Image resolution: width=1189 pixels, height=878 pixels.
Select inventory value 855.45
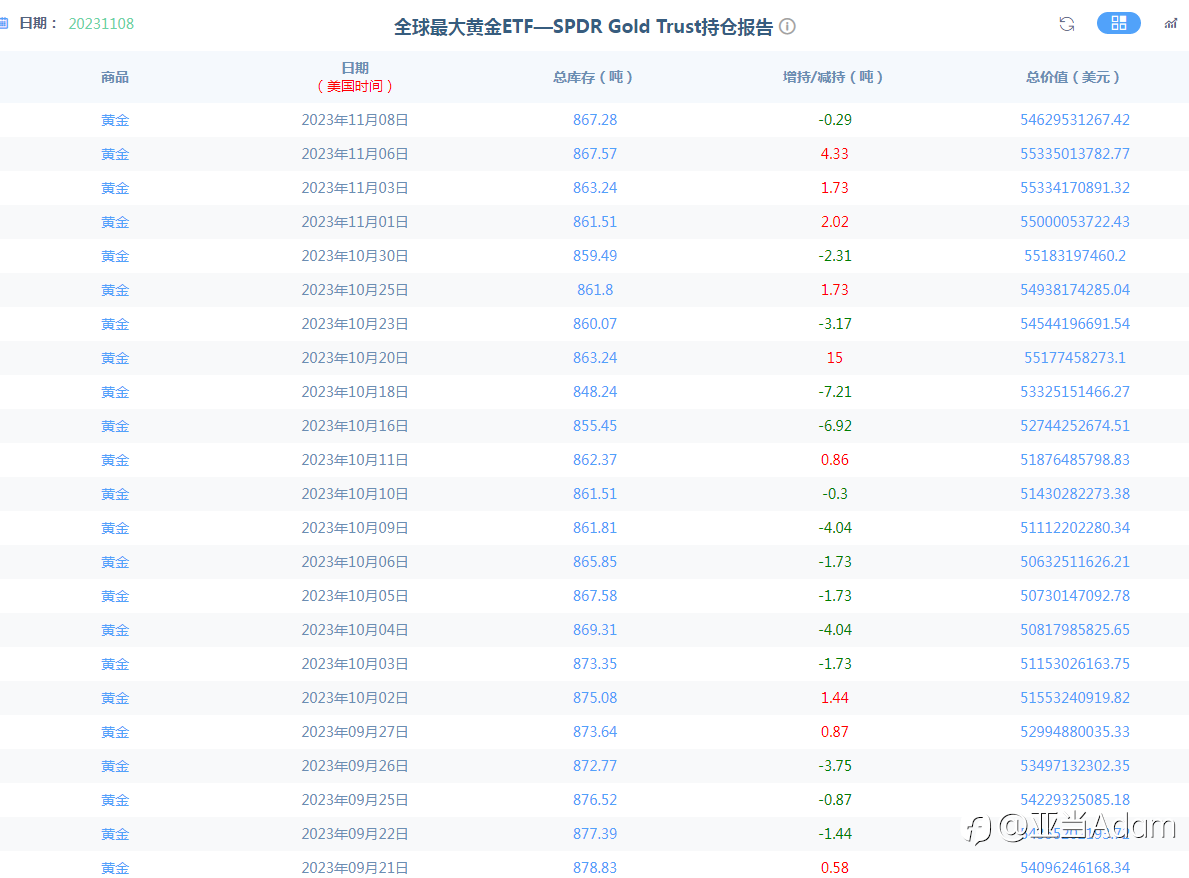[x=594, y=426]
